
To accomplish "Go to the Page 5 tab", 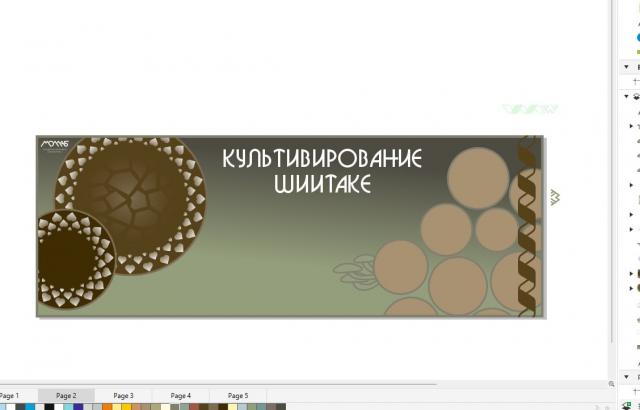I will pos(238,396).
